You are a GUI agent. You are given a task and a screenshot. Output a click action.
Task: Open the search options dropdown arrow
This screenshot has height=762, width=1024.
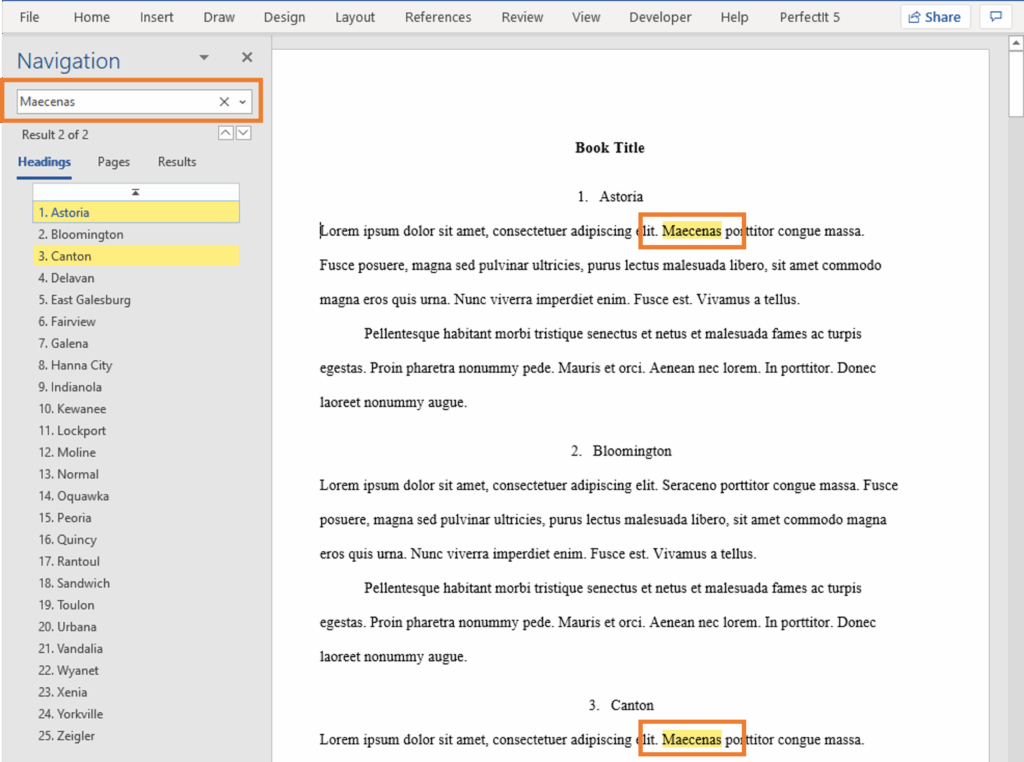[242, 102]
